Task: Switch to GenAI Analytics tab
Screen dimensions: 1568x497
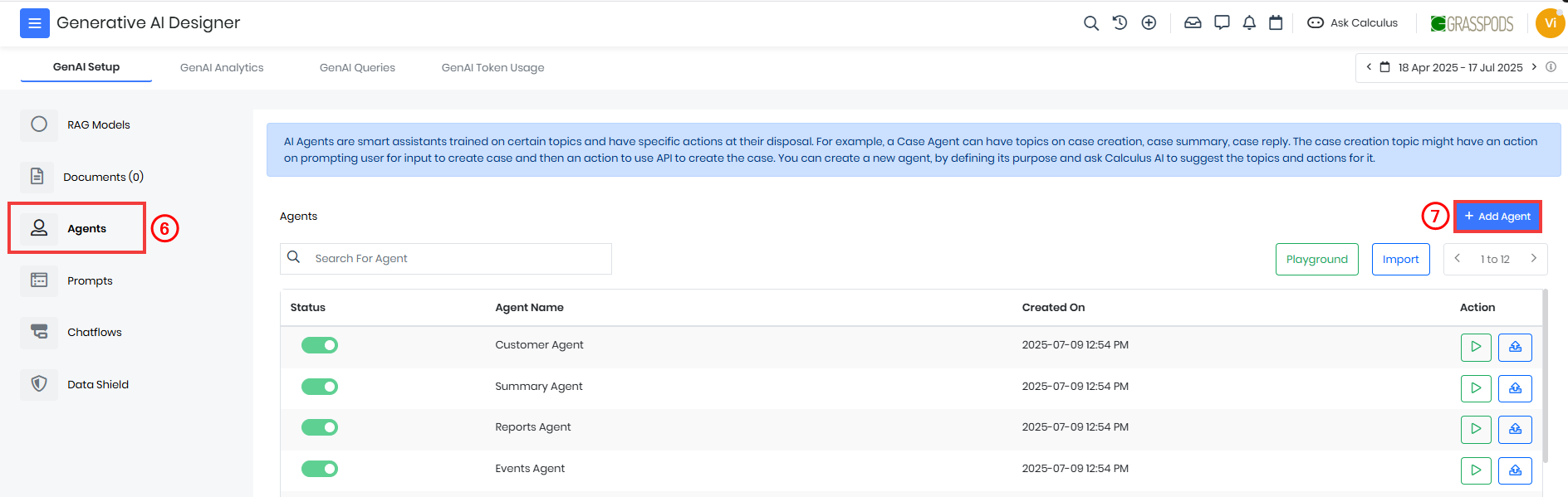Action: 222,68
